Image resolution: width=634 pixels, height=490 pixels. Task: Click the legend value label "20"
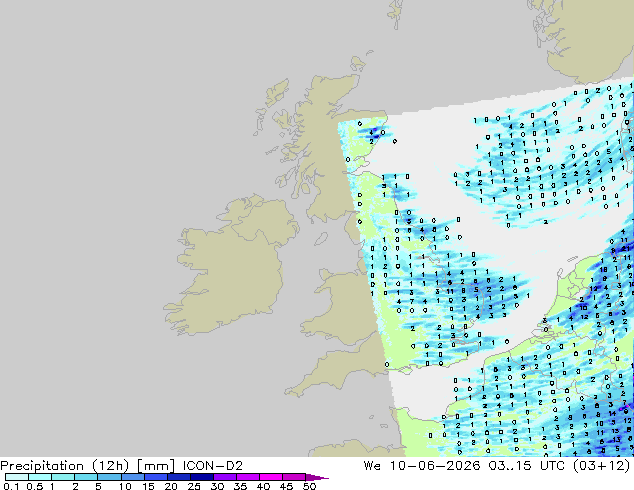click(x=171, y=486)
